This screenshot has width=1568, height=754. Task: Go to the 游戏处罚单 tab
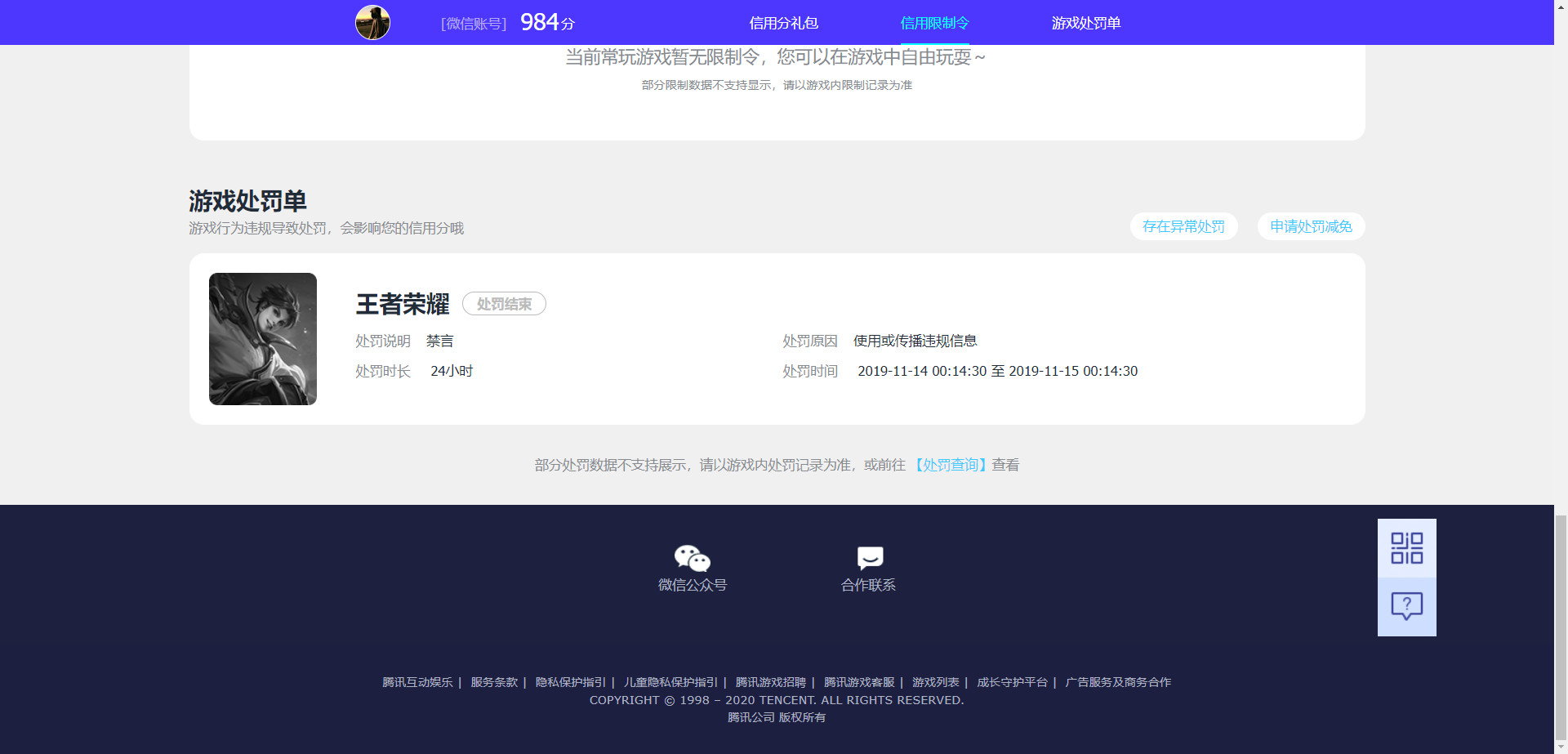pos(1085,23)
